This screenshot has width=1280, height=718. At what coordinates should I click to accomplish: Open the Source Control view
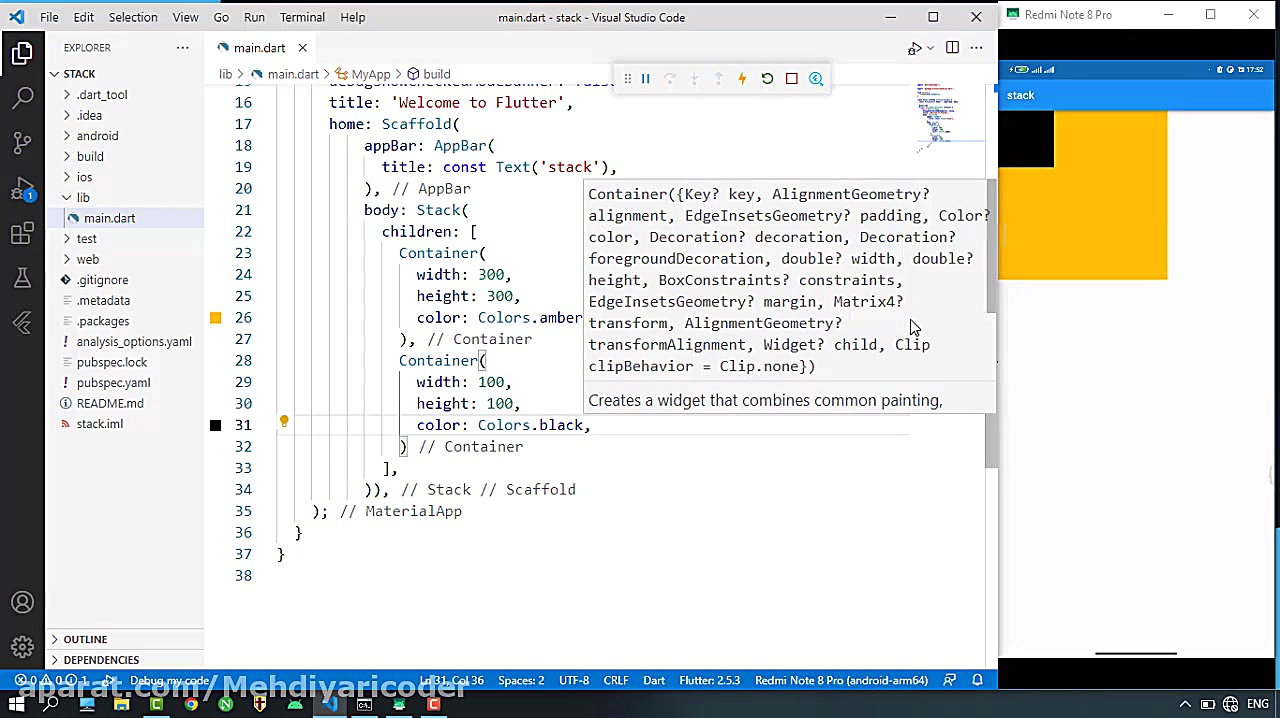(x=22, y=143)
